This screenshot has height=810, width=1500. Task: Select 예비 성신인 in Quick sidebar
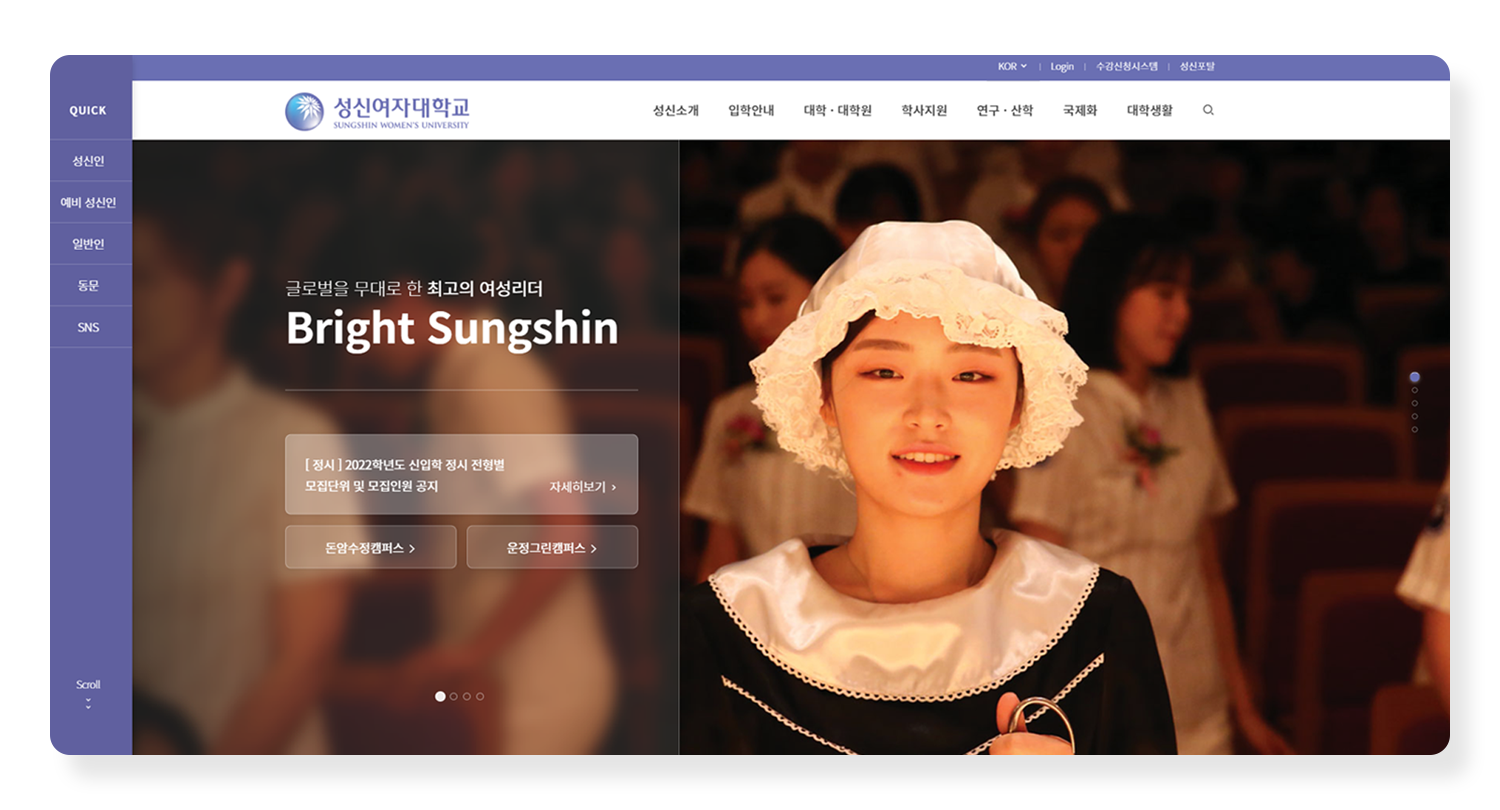pos(88,202)
